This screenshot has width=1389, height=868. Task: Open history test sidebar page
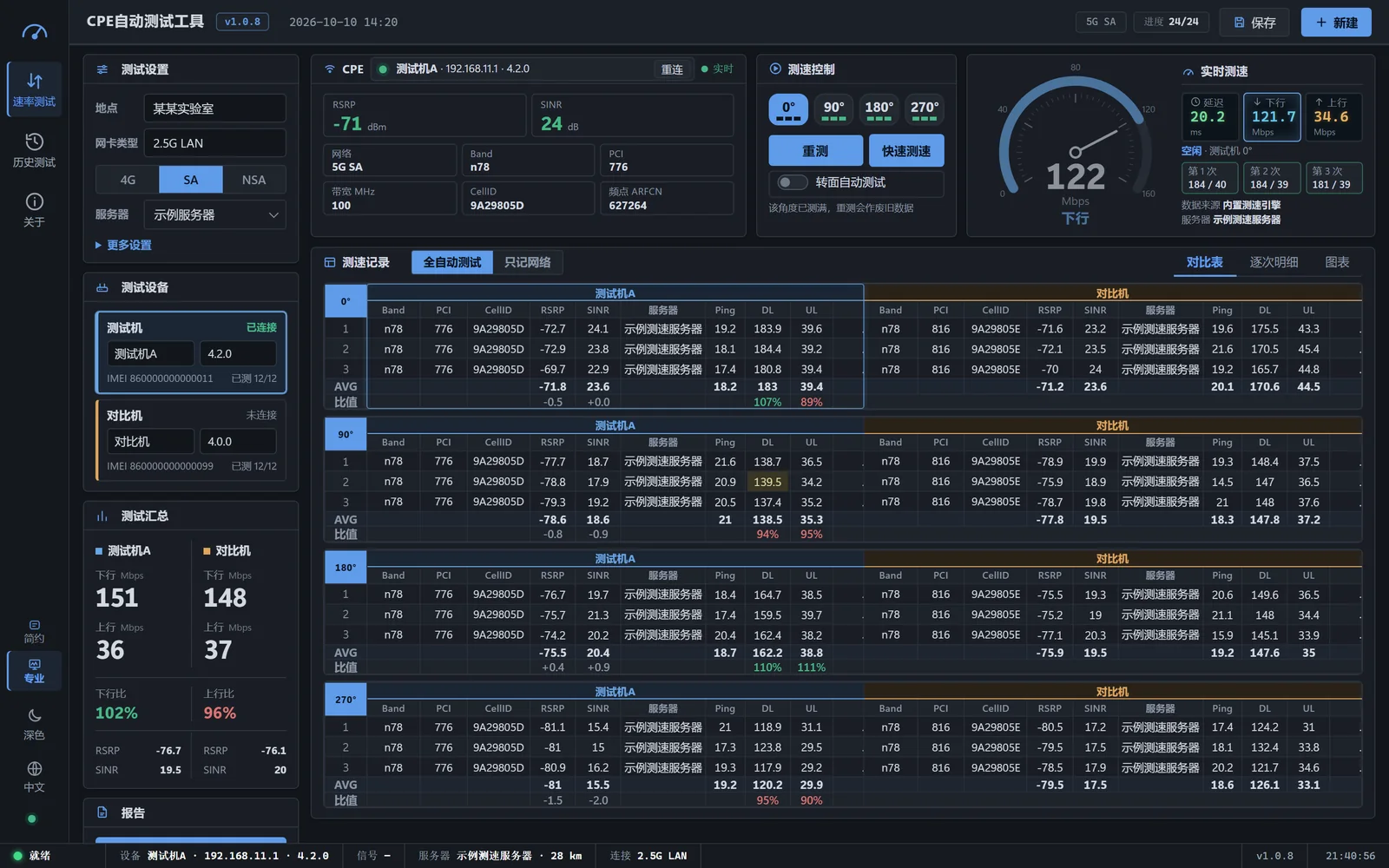(34, 150)
